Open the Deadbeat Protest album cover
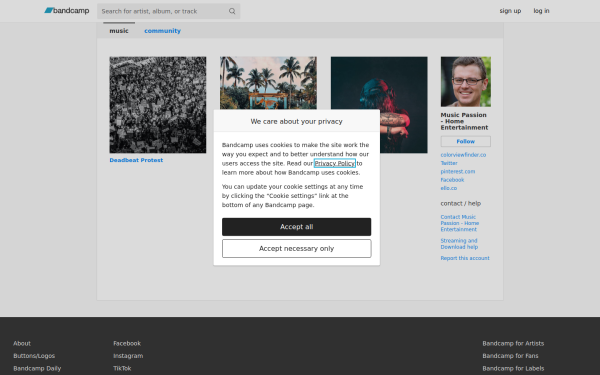 [158, 105]
